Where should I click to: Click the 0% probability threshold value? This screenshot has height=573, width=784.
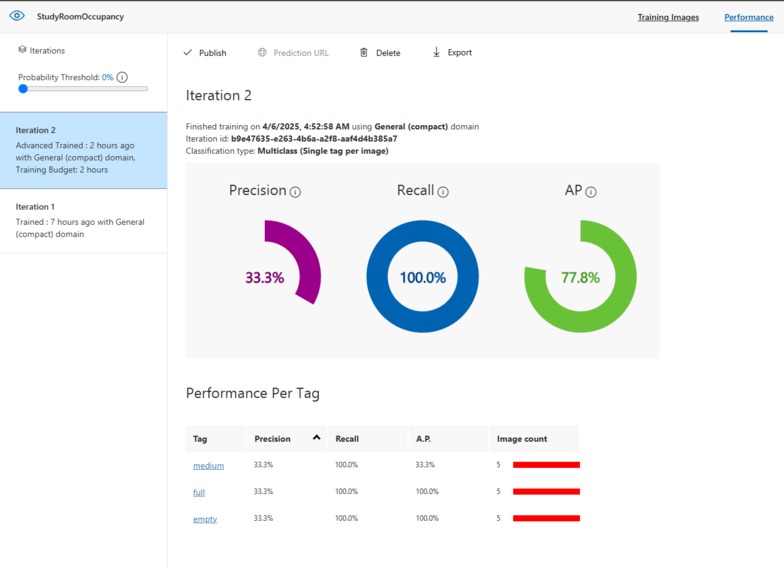coord(108,77)
